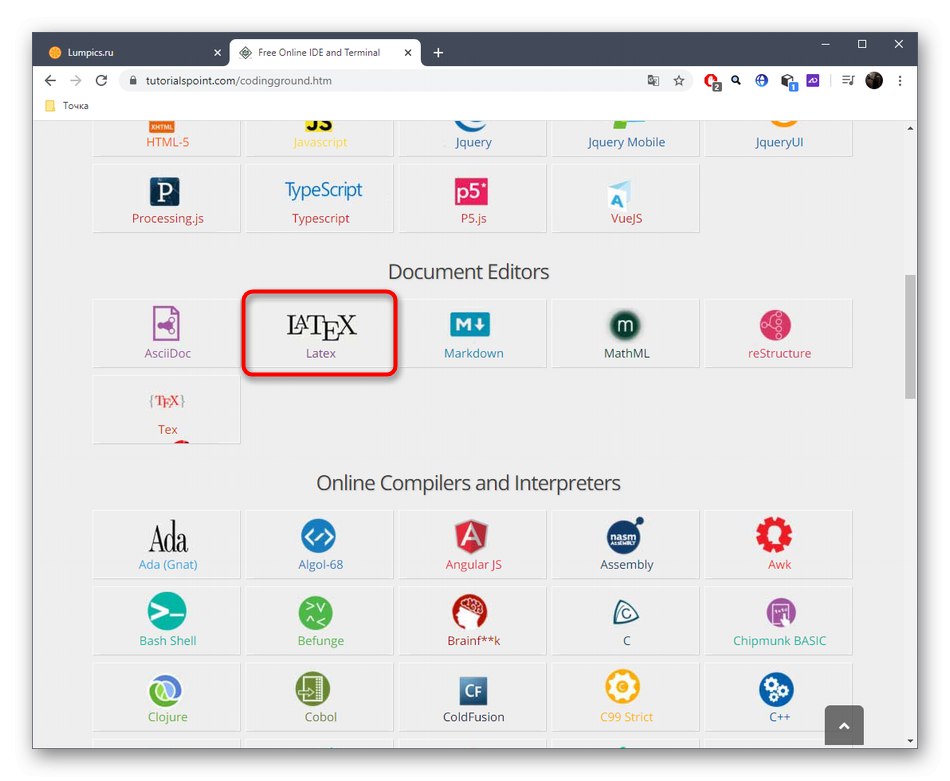Click the scrollbar down arrow
The width and height of the screenshot is (950, 781).
click(x=910, y=740)
